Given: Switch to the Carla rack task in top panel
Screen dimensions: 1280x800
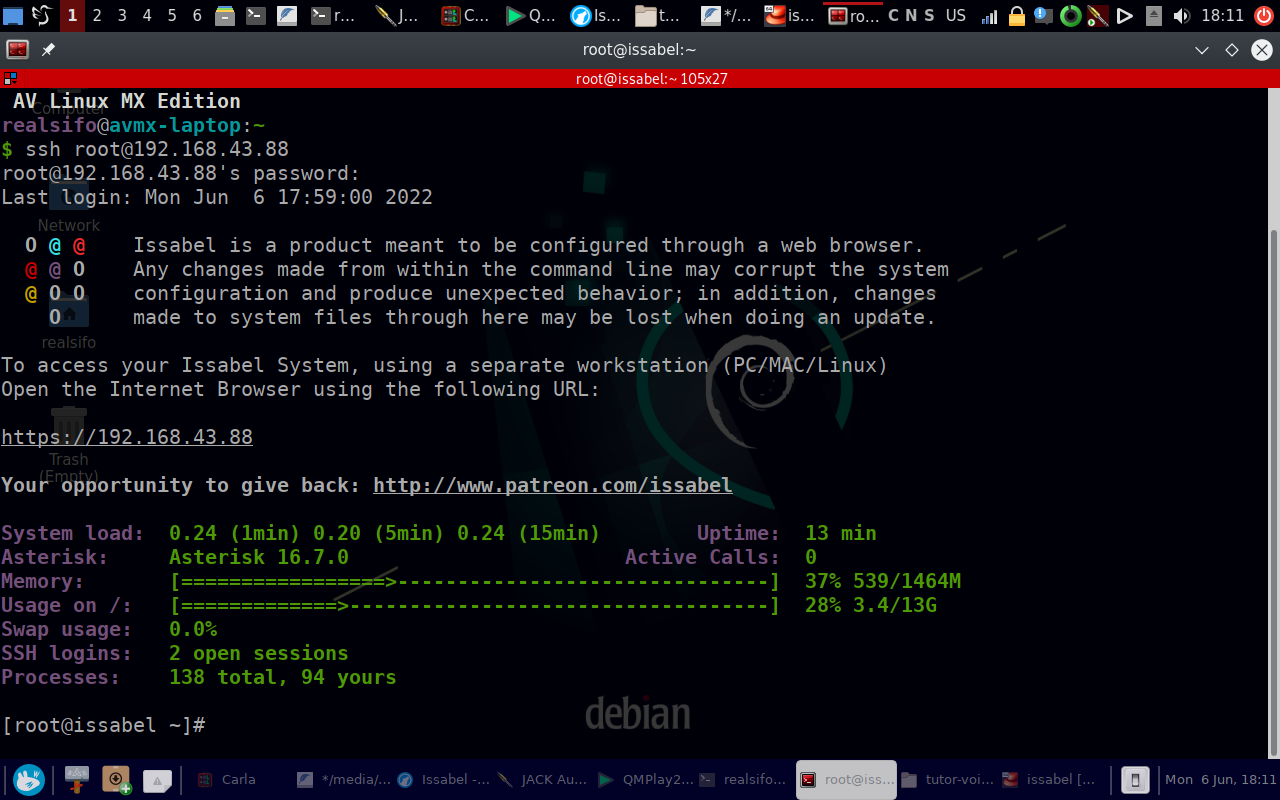Looking at the screenshot, I should (x=464, y=16).
